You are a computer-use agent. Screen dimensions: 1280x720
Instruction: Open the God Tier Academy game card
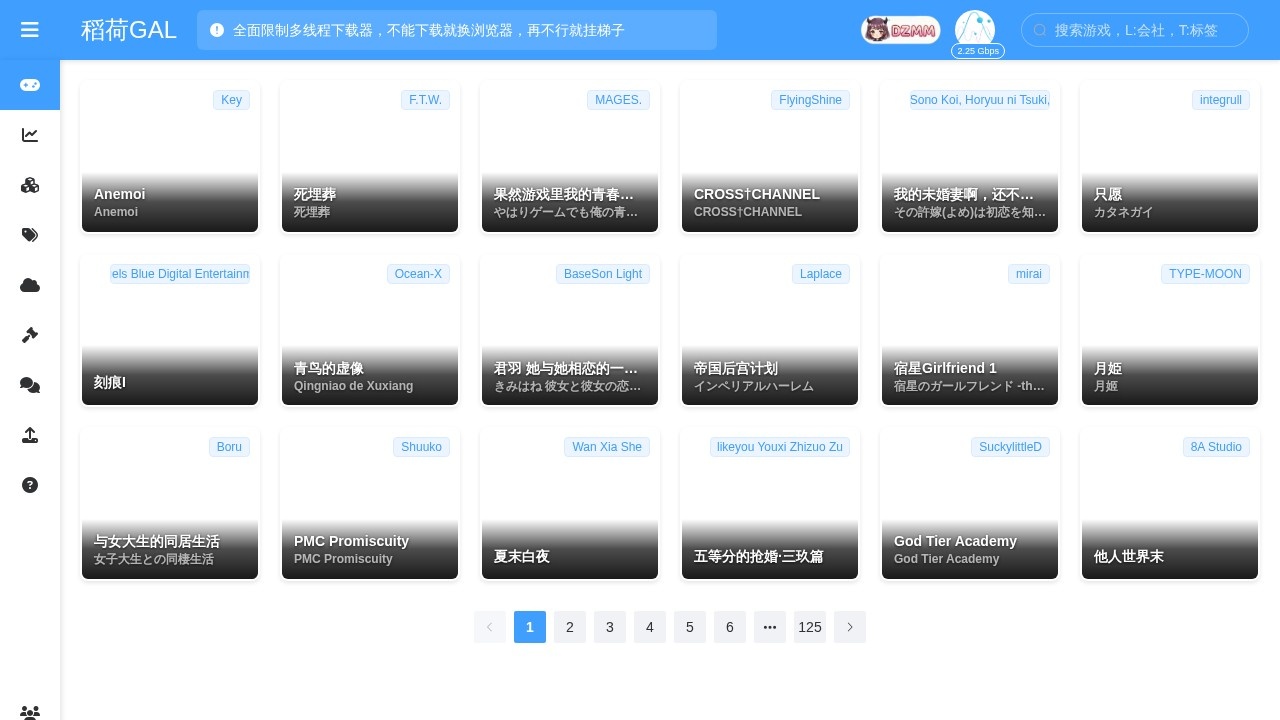[x=970, y=504]
